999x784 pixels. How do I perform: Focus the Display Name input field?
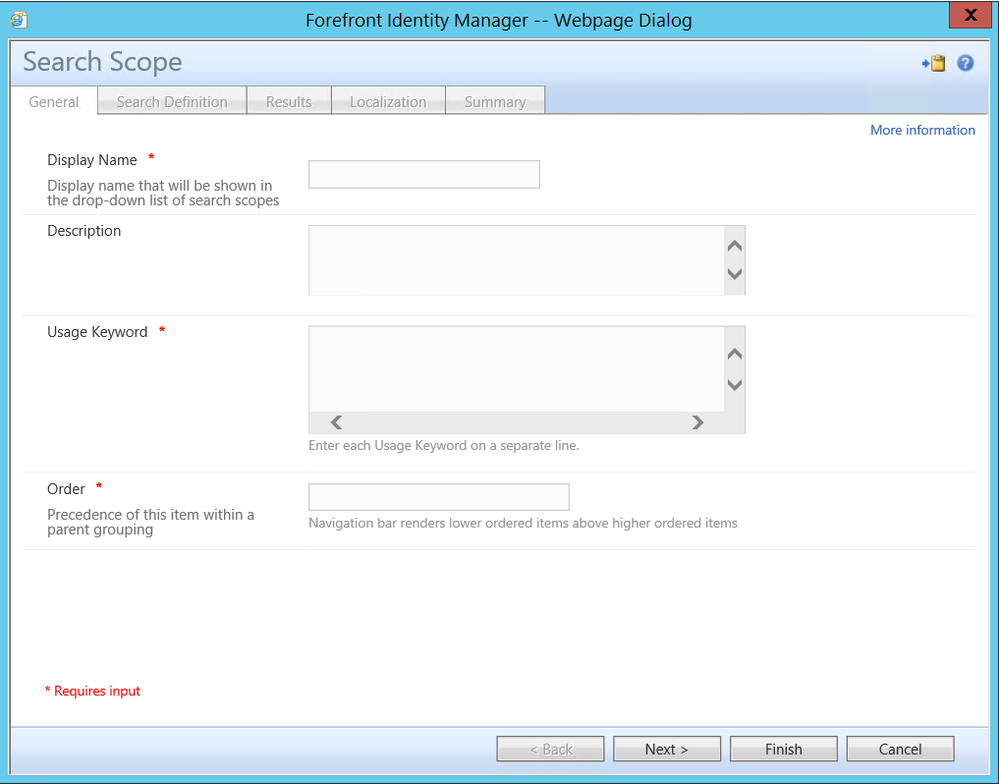click(x=424, y=175)
